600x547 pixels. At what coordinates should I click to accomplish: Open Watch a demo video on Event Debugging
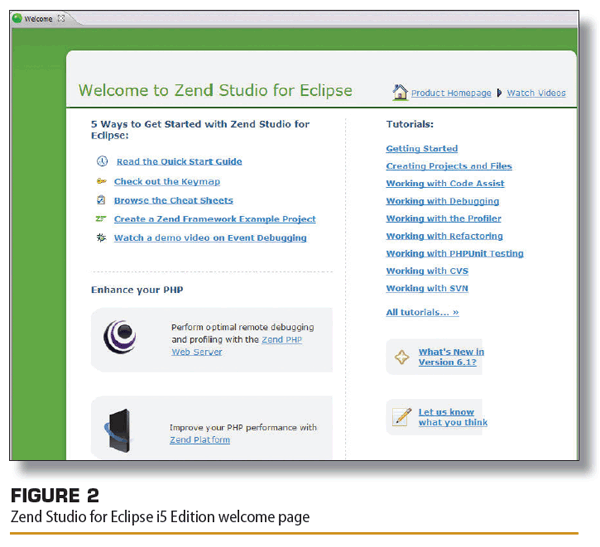[210, 238]
